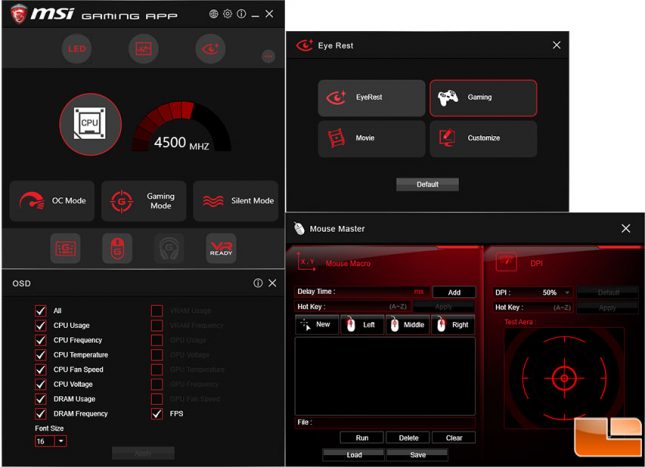This screenshot has height=467, width=645.
Task: Click the macro list area
Action: coord(385,376)
